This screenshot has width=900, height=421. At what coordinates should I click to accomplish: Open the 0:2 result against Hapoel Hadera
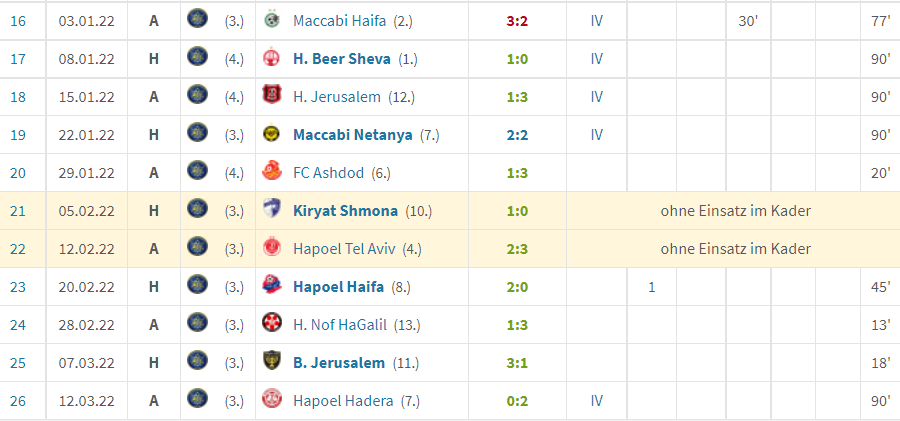click(x=517, y=400)
